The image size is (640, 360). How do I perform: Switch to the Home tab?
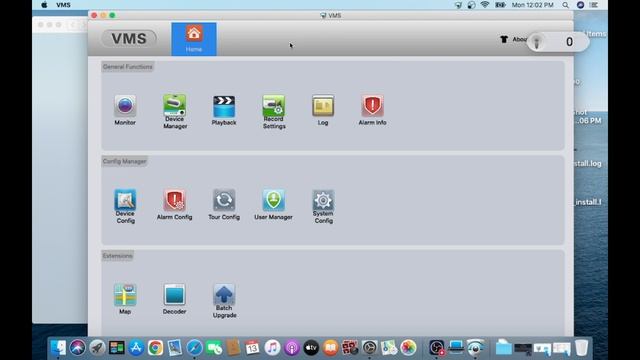tap(194, 39)
